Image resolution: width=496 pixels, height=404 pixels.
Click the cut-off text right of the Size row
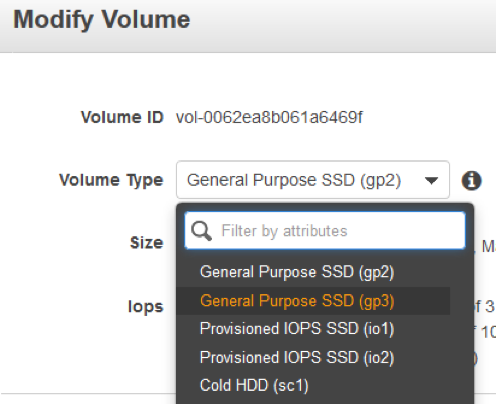[489, 247]
